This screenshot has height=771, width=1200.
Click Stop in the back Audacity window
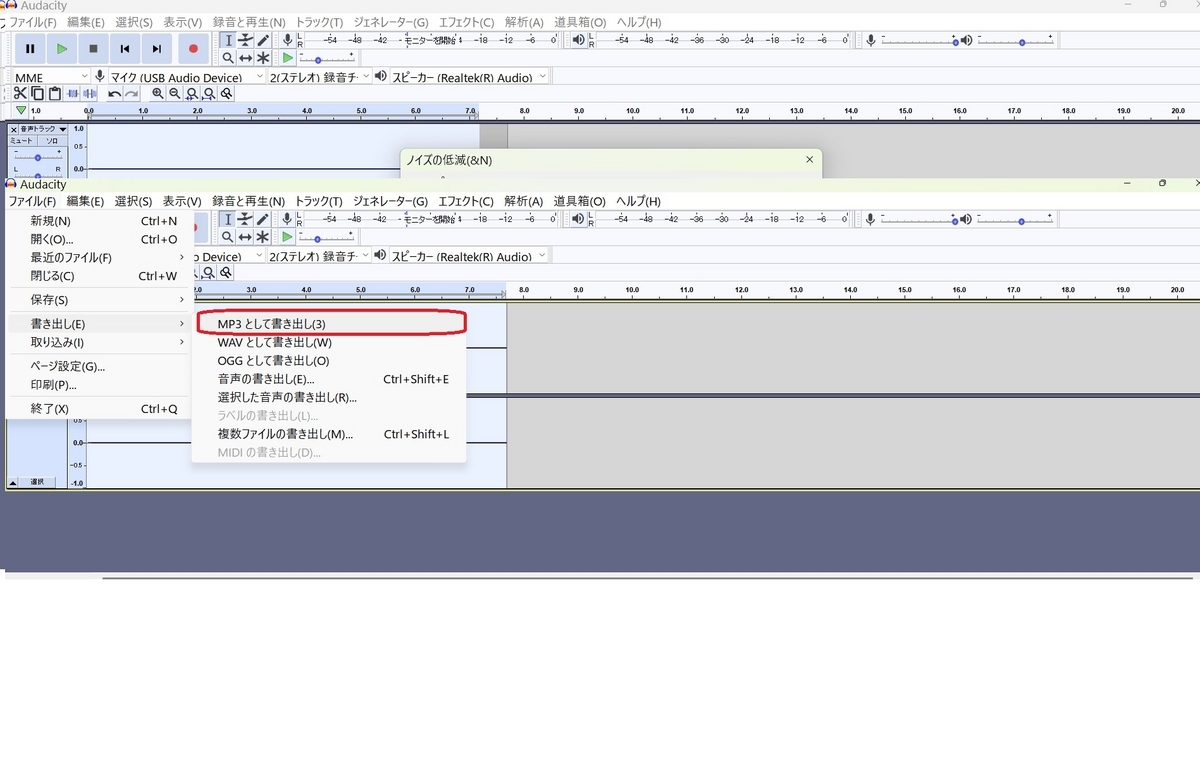click(93, 48)
